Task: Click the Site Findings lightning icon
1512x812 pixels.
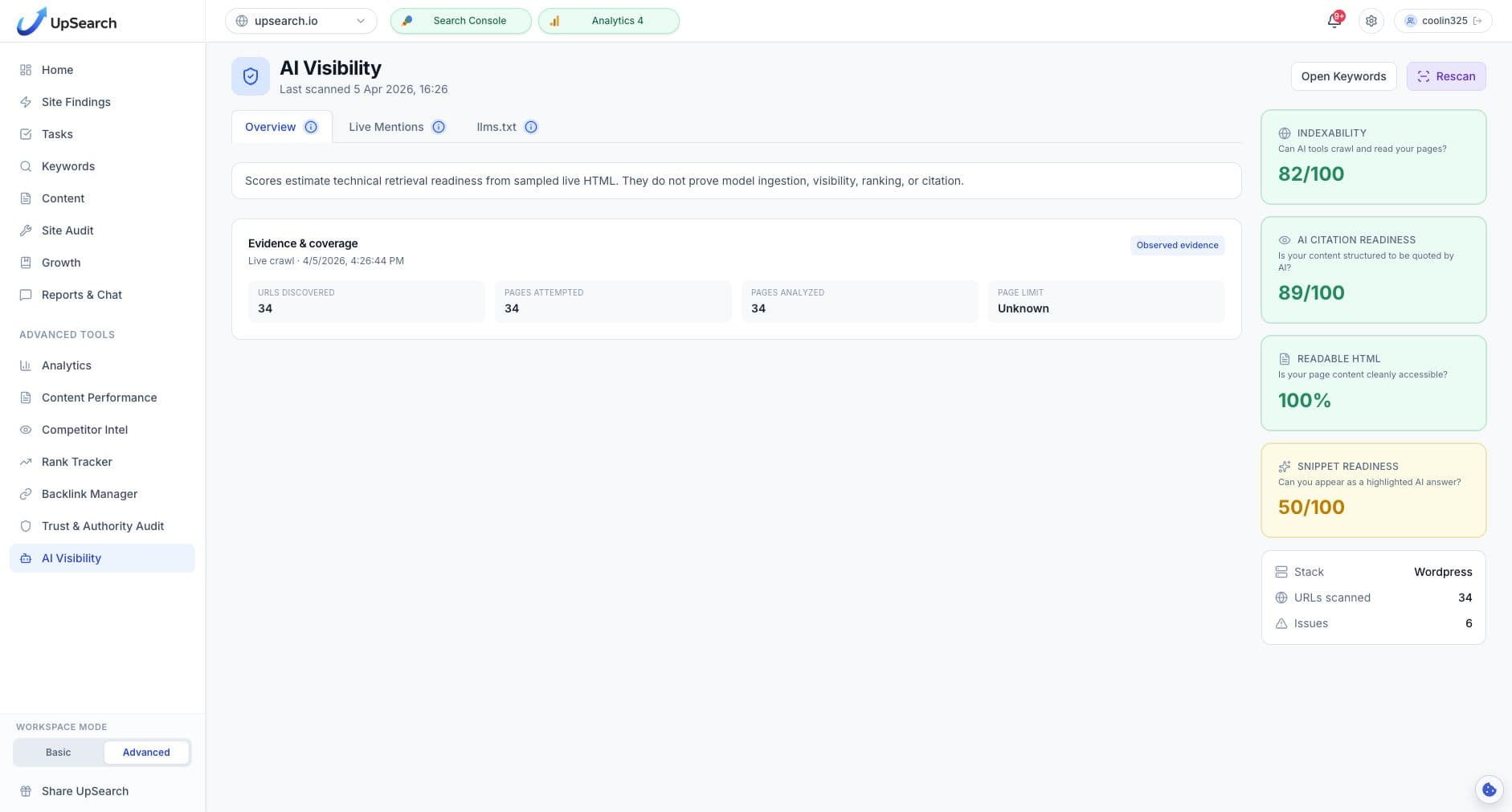Action: coord(26,102)
